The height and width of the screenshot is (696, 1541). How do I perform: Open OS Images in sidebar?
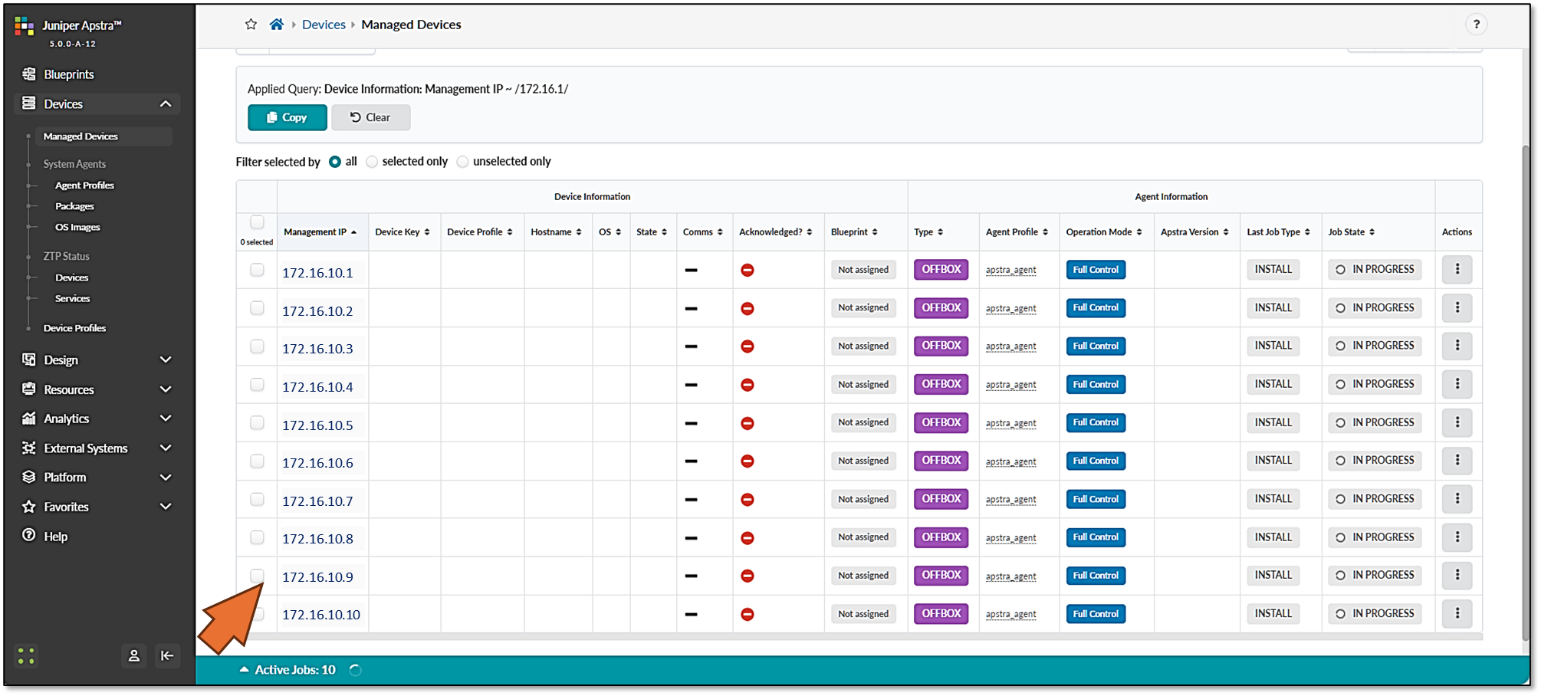77,227
